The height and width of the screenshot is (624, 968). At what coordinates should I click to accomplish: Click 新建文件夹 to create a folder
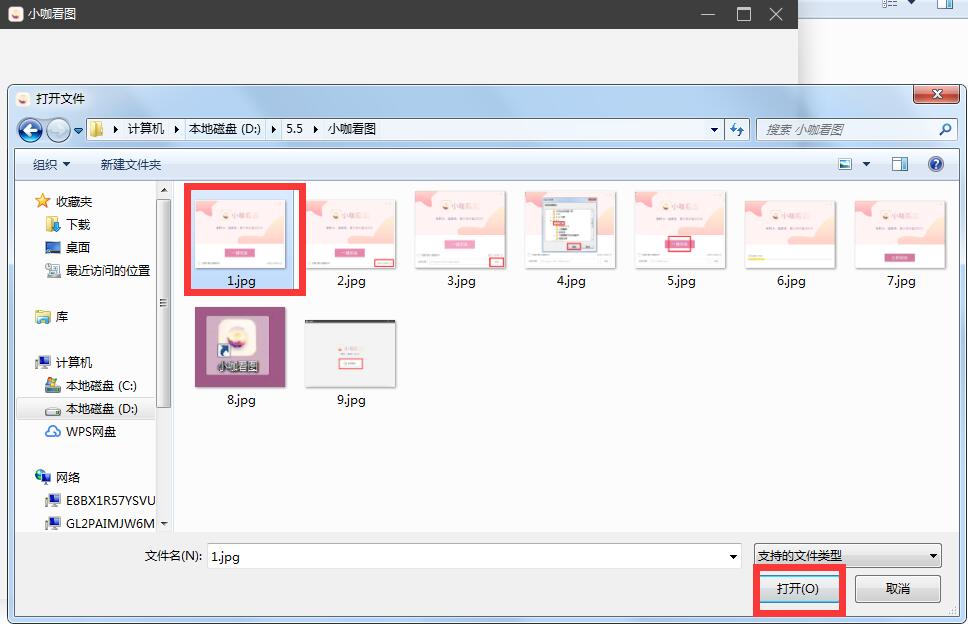(x=130, y=164)
